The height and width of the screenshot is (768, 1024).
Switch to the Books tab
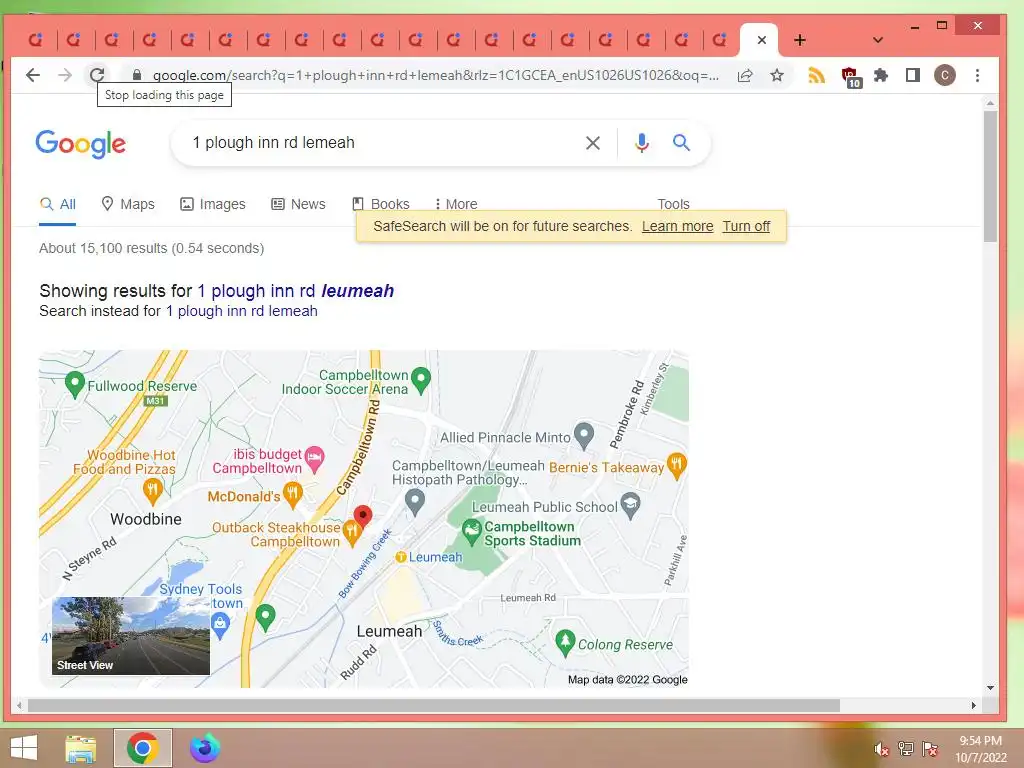click(x=381, y=204)
